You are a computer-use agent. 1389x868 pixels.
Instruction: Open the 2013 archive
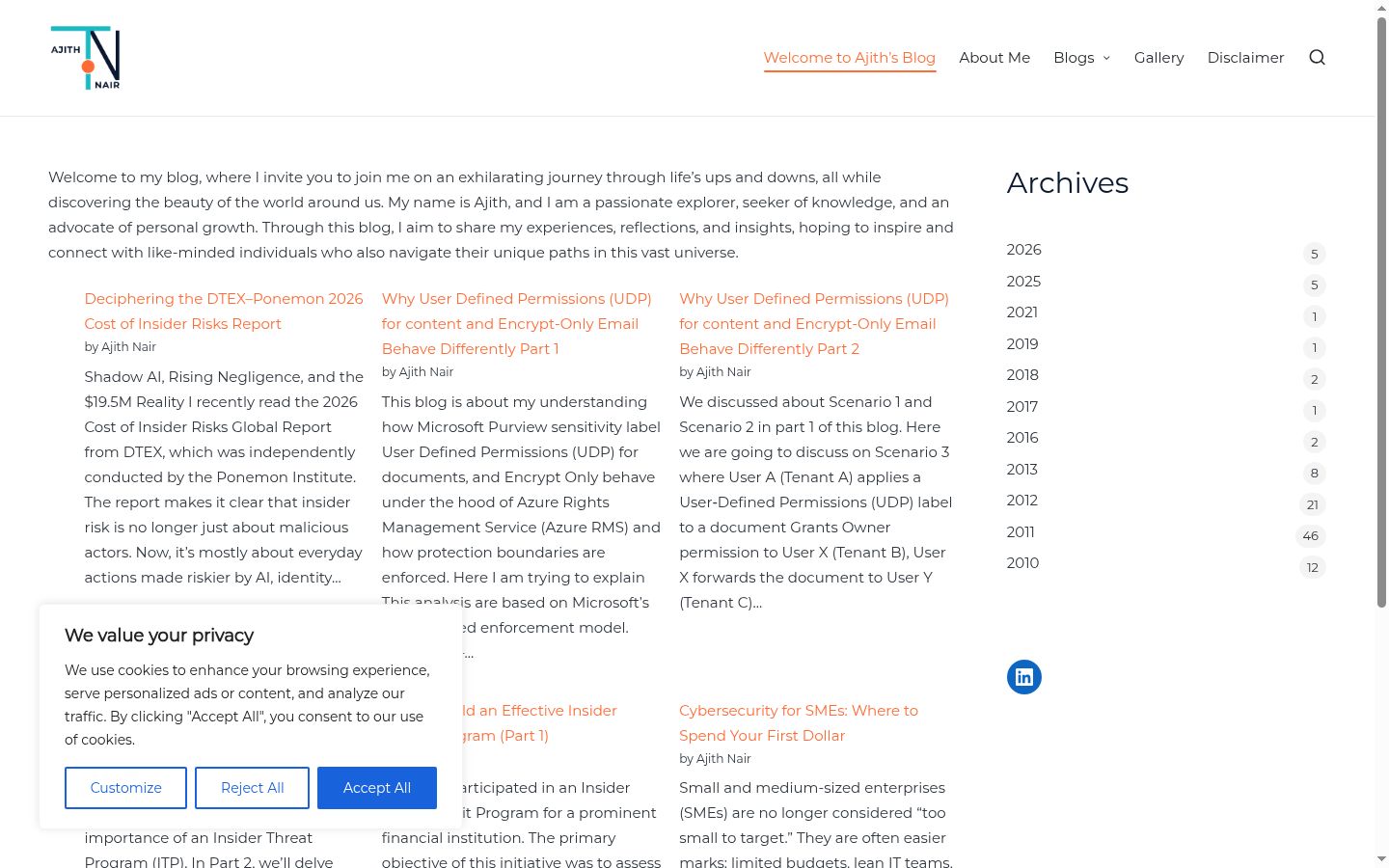[x=1022, y=470]
